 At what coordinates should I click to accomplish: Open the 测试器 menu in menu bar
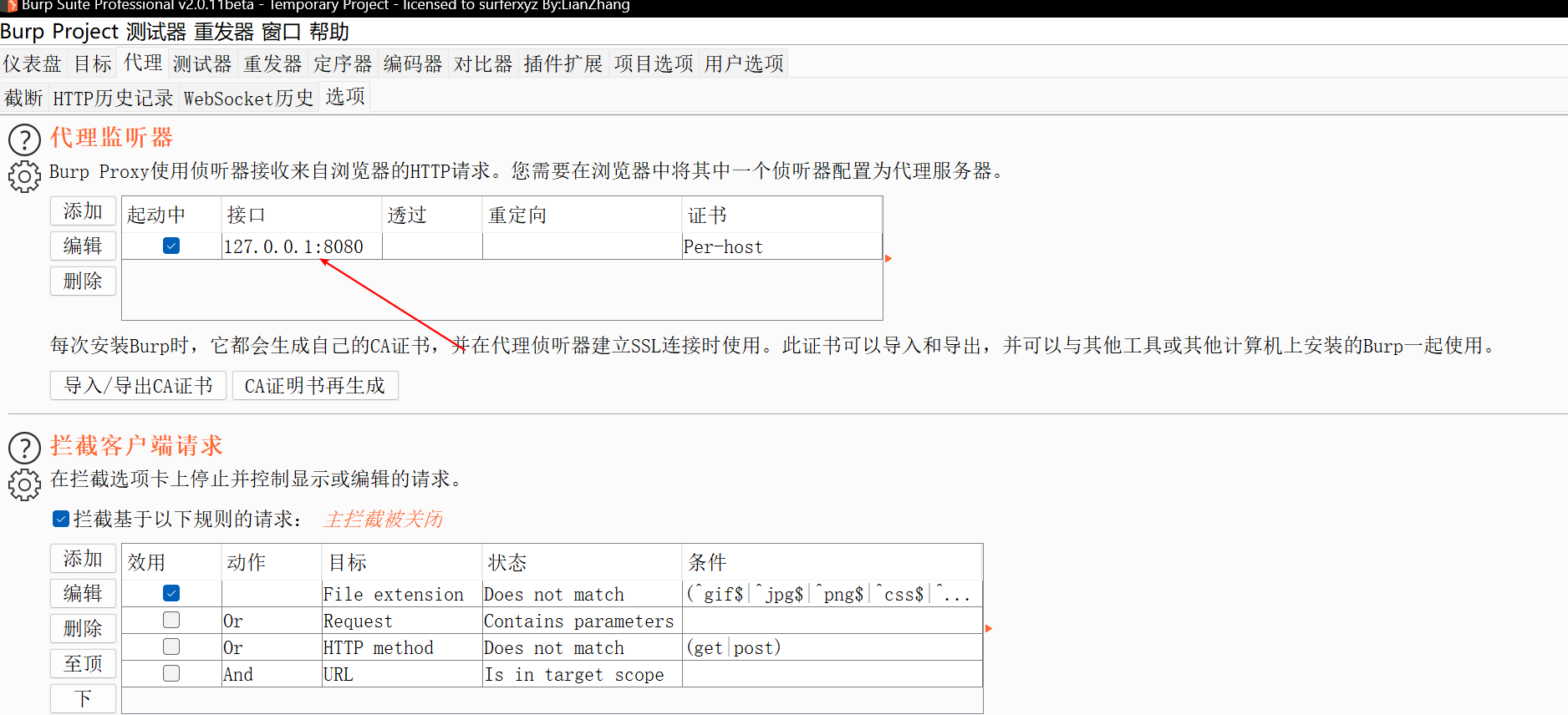156,32
